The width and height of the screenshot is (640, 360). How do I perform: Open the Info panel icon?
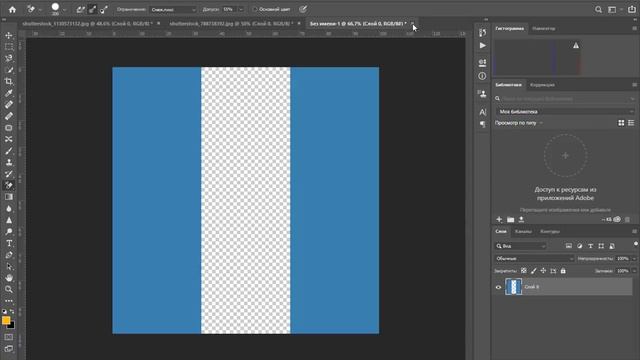click(482, 76)
